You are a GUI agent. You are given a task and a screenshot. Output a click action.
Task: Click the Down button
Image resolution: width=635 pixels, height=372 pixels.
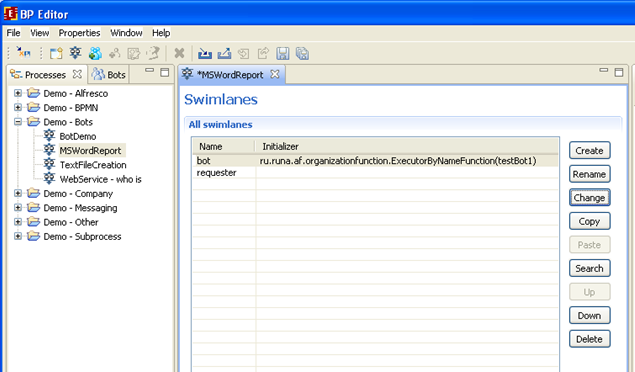(589, 315)
